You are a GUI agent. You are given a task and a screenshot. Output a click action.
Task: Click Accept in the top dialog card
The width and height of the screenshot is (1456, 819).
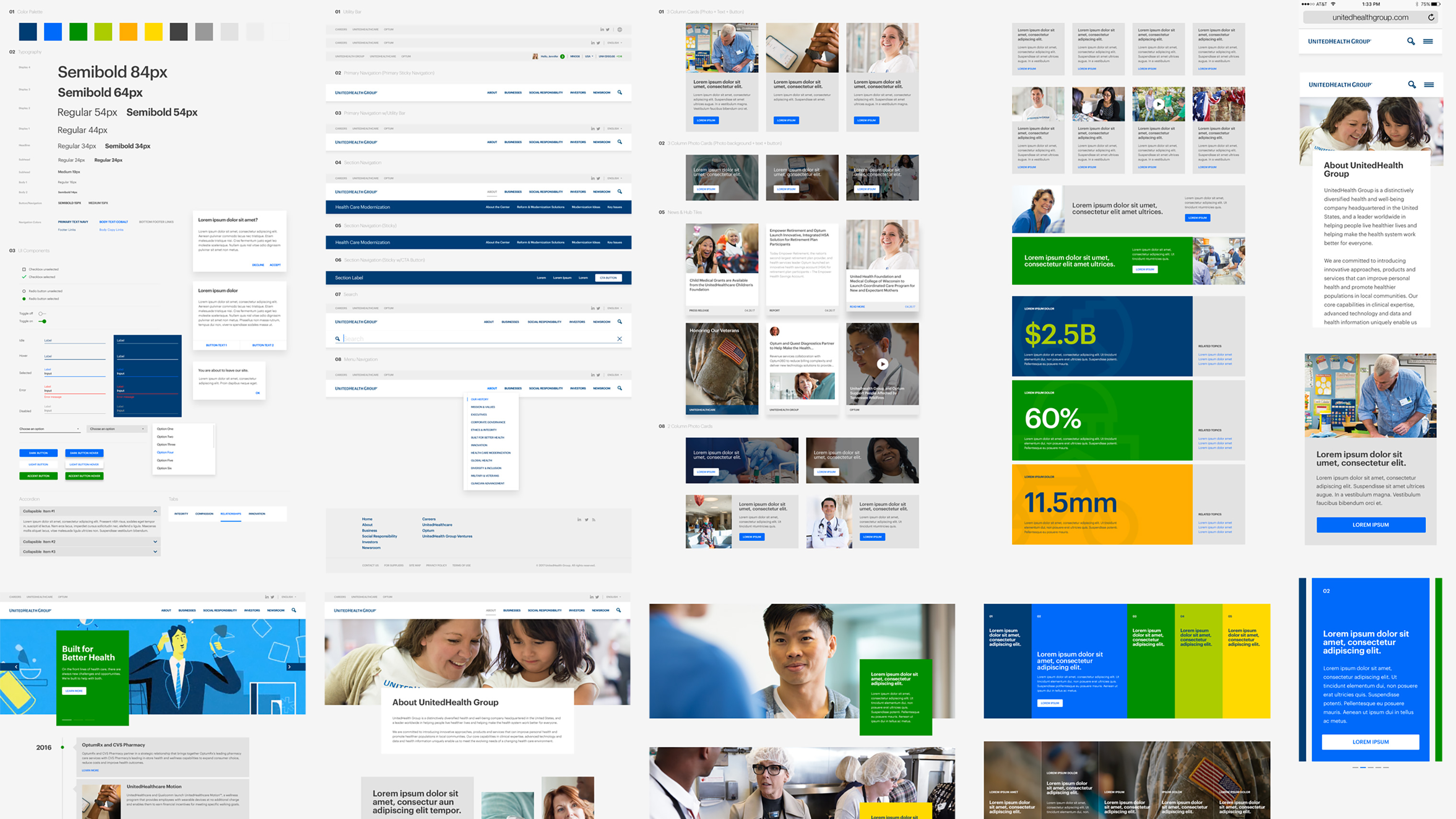[x=275, y=264]
